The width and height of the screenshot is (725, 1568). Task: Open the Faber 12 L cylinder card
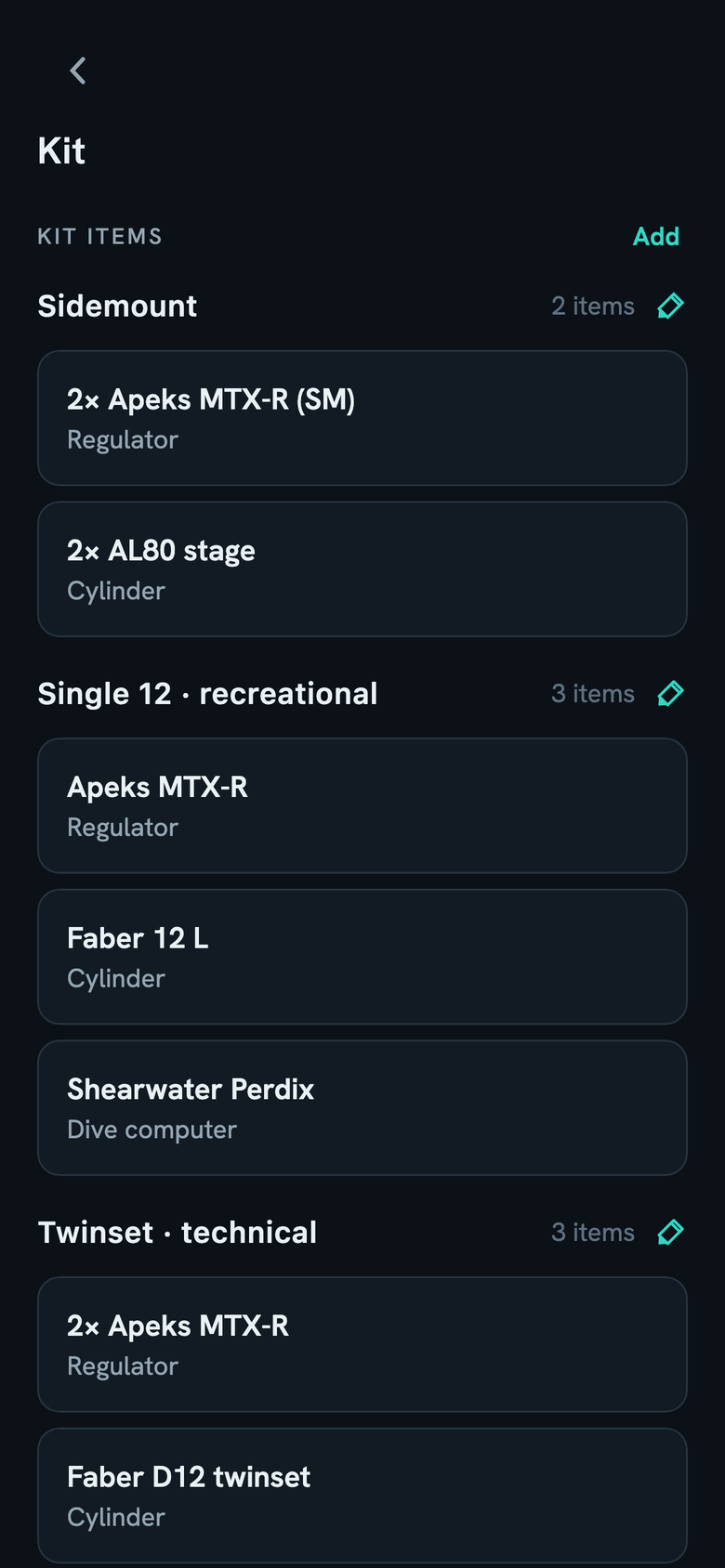click(362, 957)
